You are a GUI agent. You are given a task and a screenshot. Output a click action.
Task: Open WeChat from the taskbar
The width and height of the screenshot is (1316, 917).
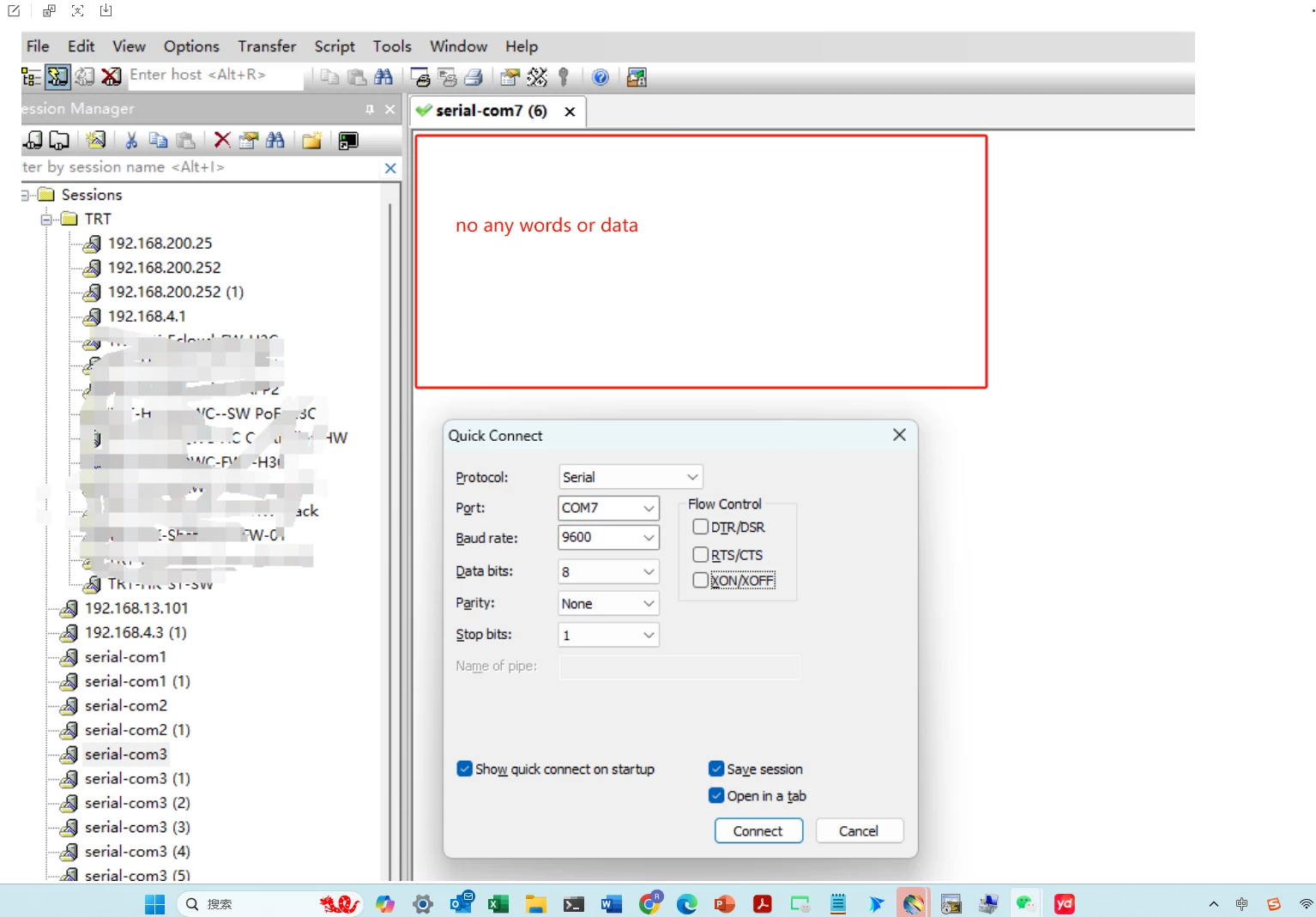click(x=1026, y=904)
